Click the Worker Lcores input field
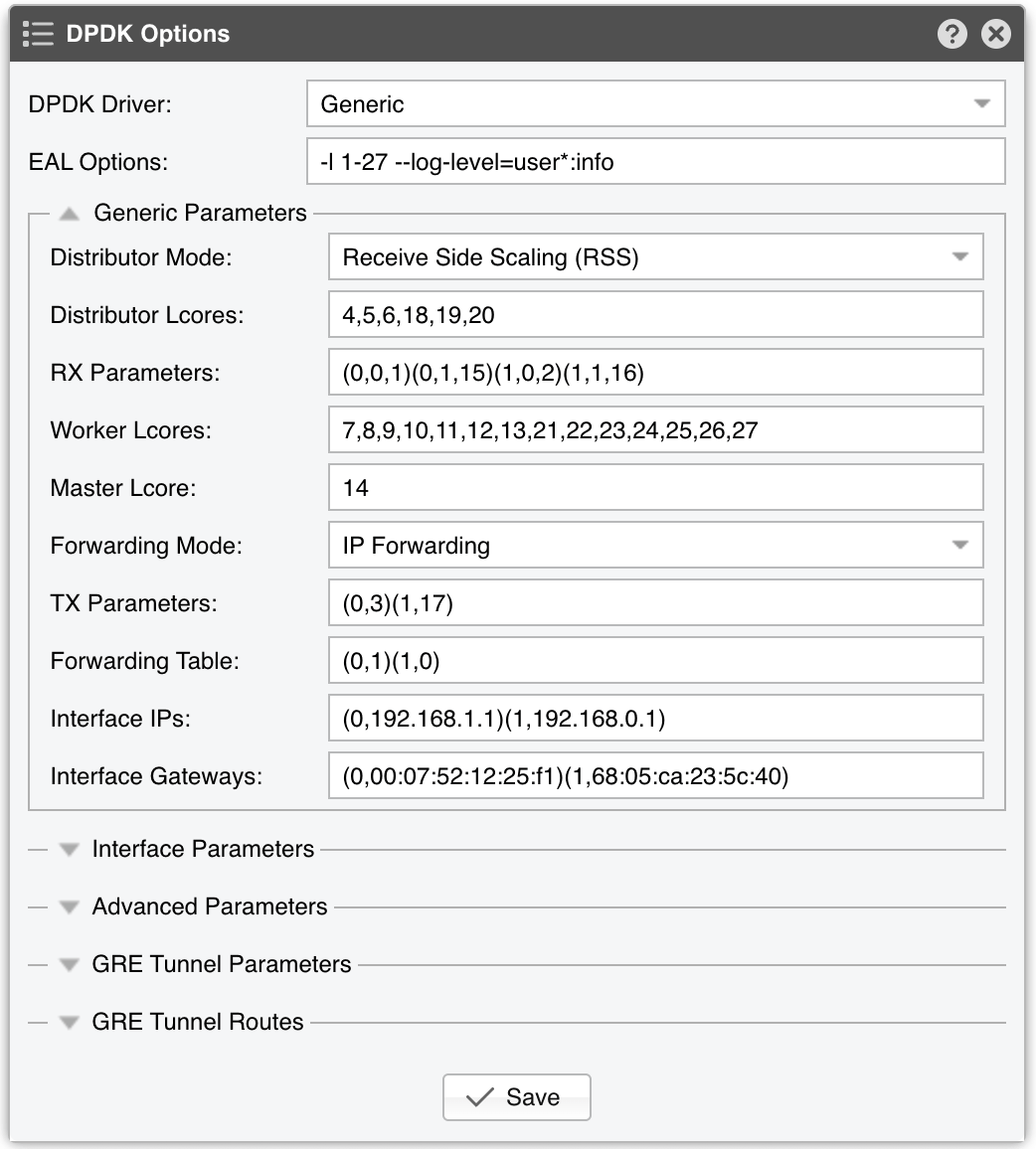 point(655,429)
